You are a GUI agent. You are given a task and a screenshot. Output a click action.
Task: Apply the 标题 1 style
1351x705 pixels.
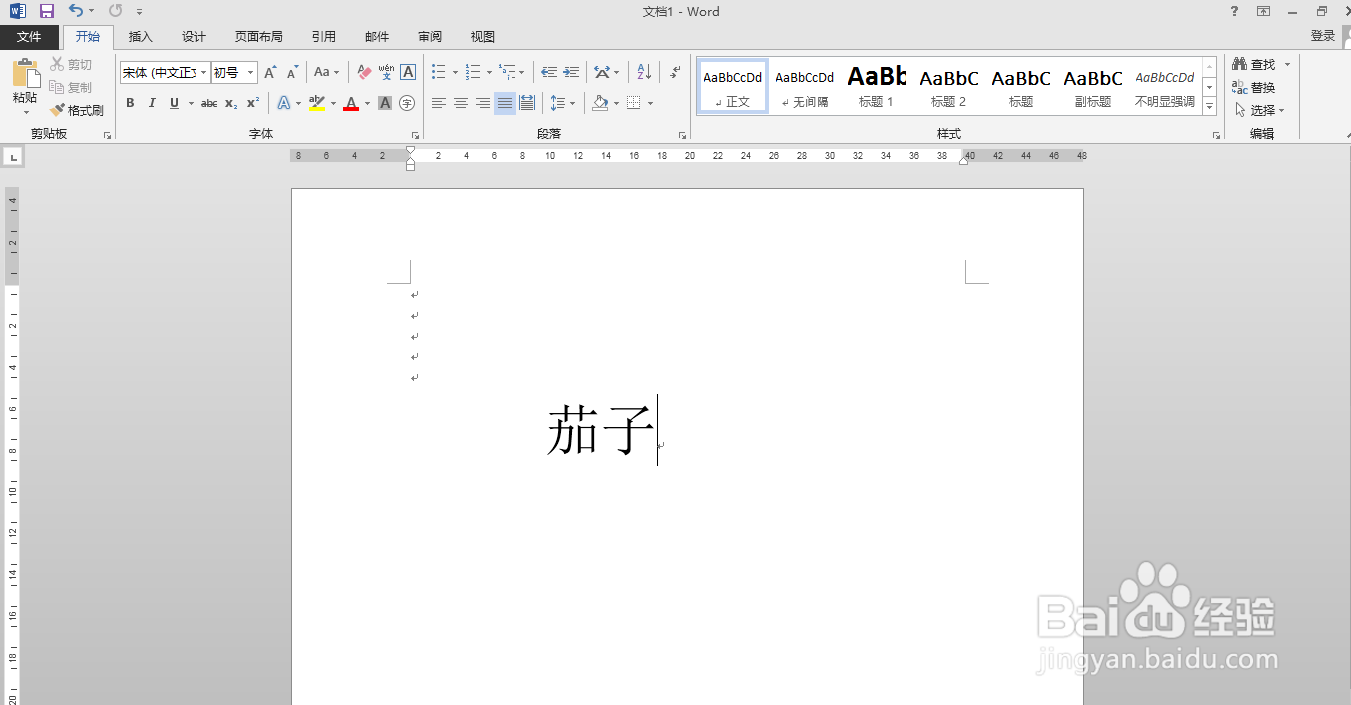(877, 86)
